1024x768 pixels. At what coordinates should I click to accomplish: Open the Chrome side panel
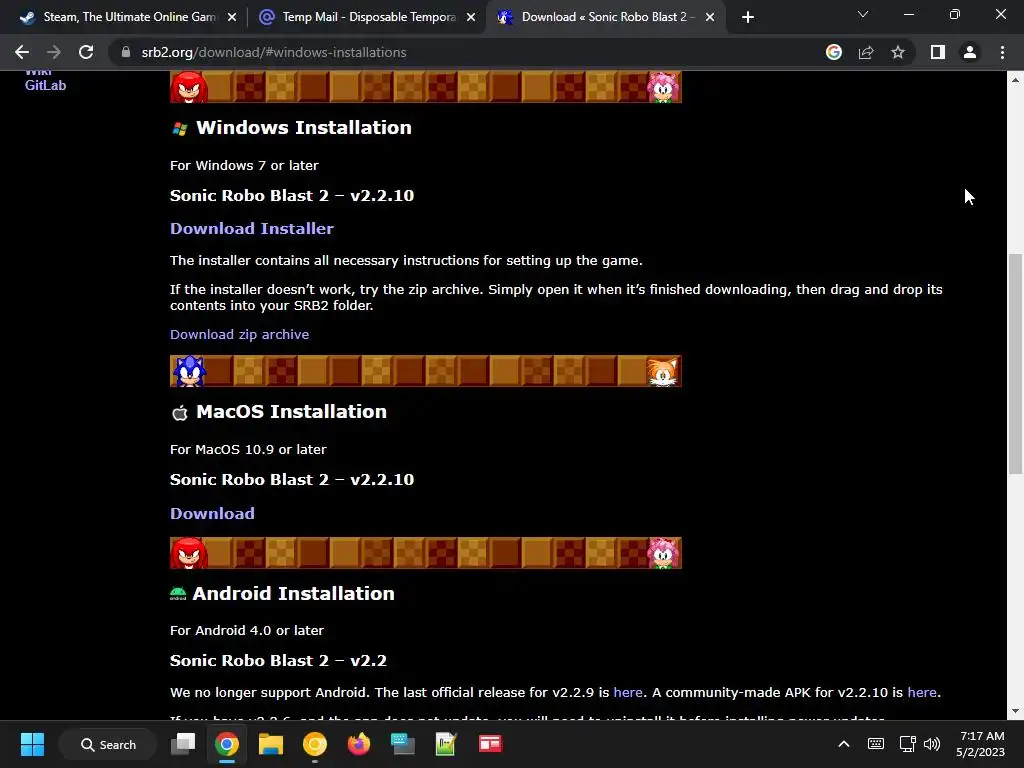[938, 52]
